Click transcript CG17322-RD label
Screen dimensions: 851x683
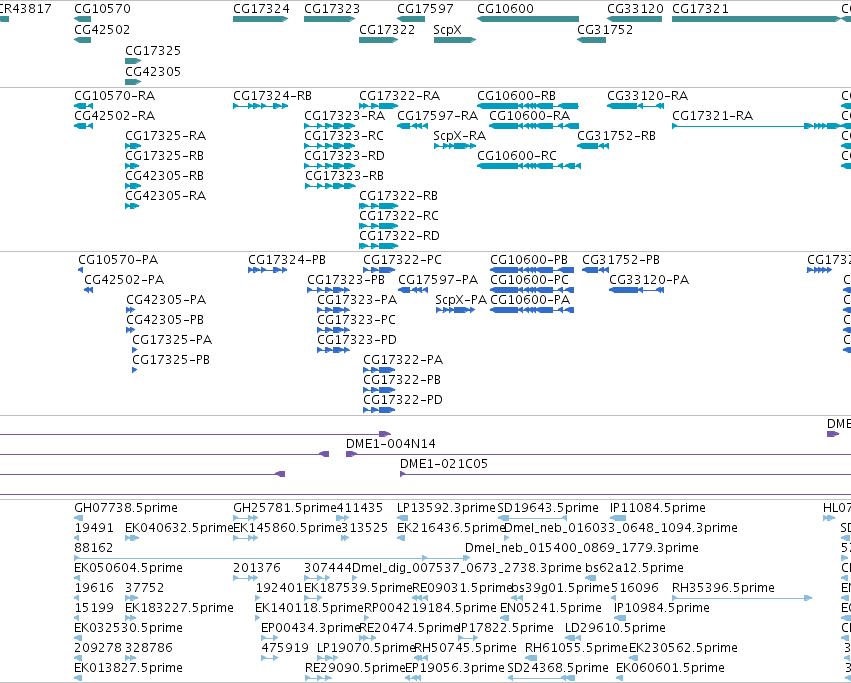tap(399, 236)
